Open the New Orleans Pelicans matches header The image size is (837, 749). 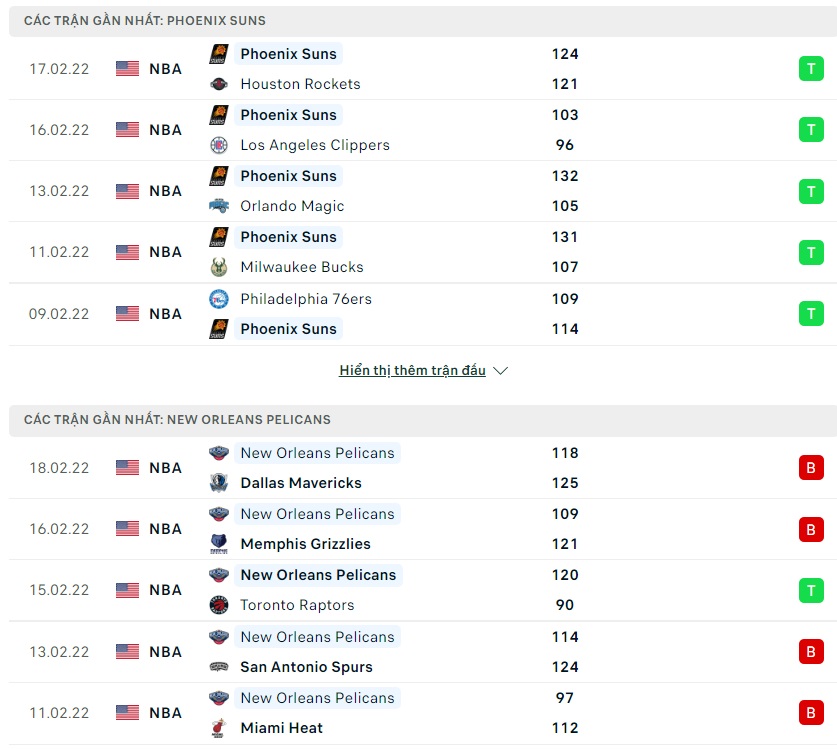coord(177,420)
